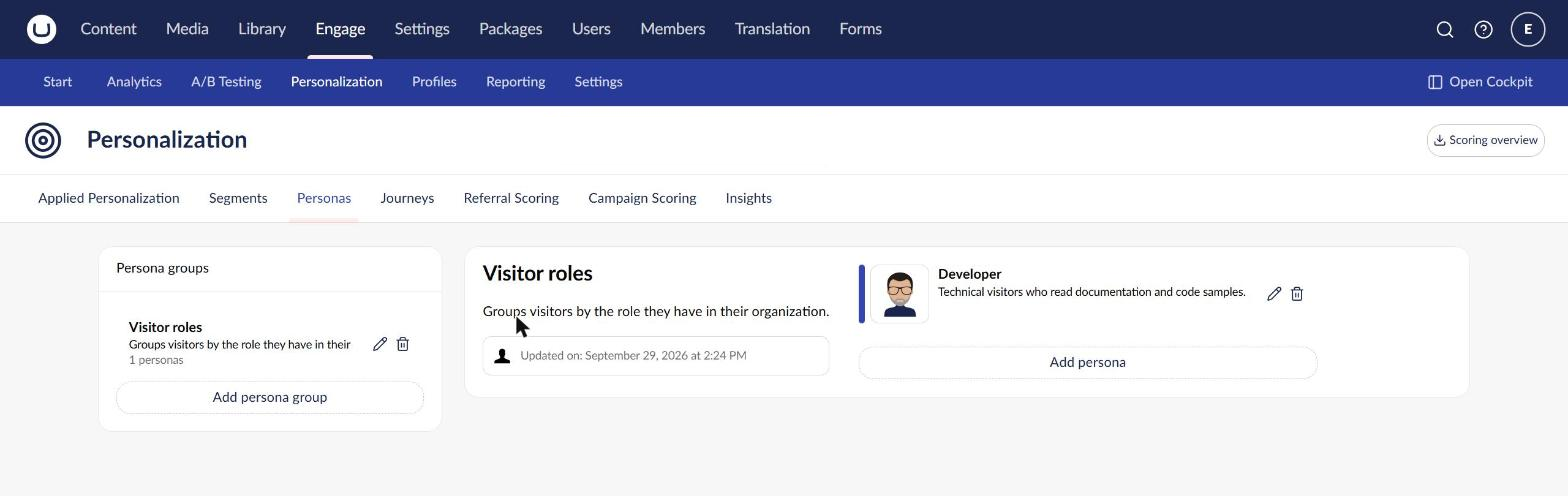1568x496 pixels.
Task: Click the Add persona button
Action: pos(1088,363)
